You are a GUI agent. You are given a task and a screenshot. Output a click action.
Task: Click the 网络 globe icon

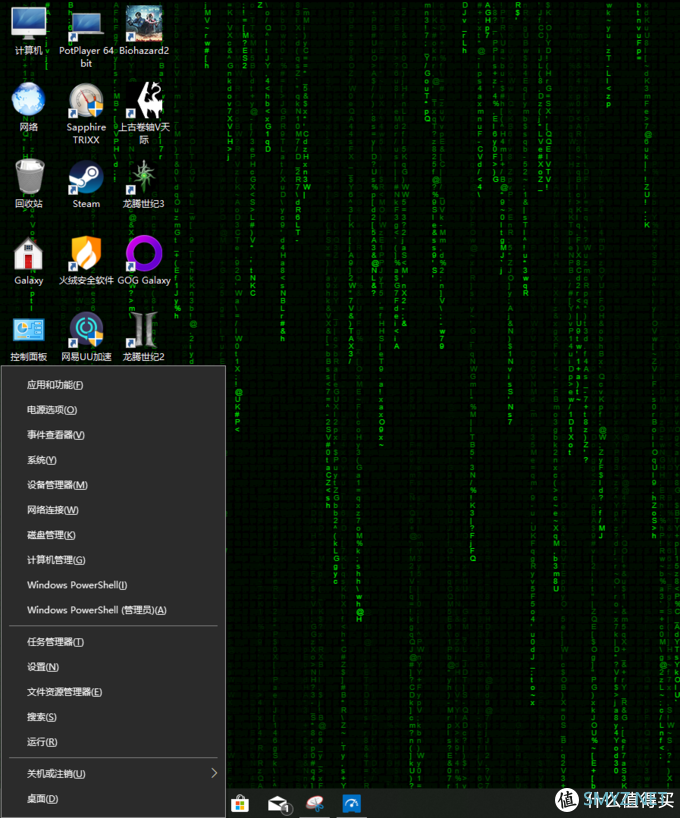pyautogui.click(x=29, y=100)
